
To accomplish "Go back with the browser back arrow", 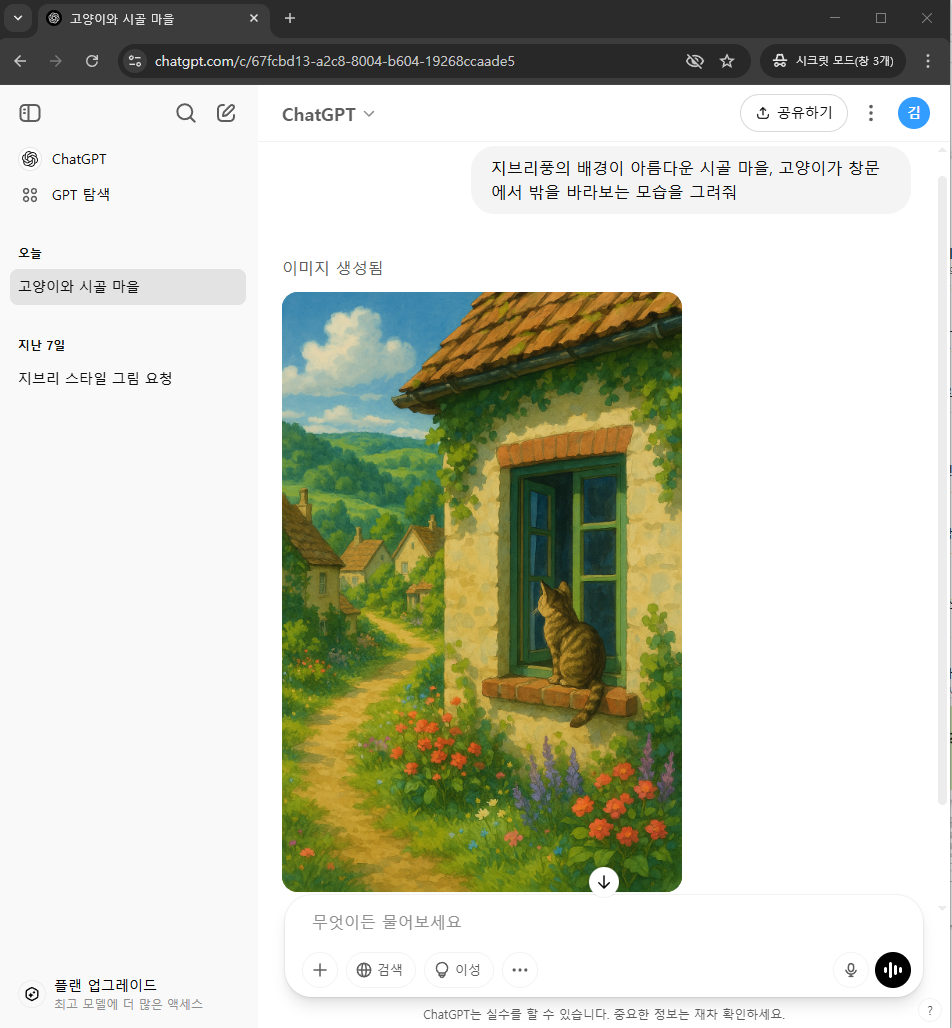I will coord(20,61).
